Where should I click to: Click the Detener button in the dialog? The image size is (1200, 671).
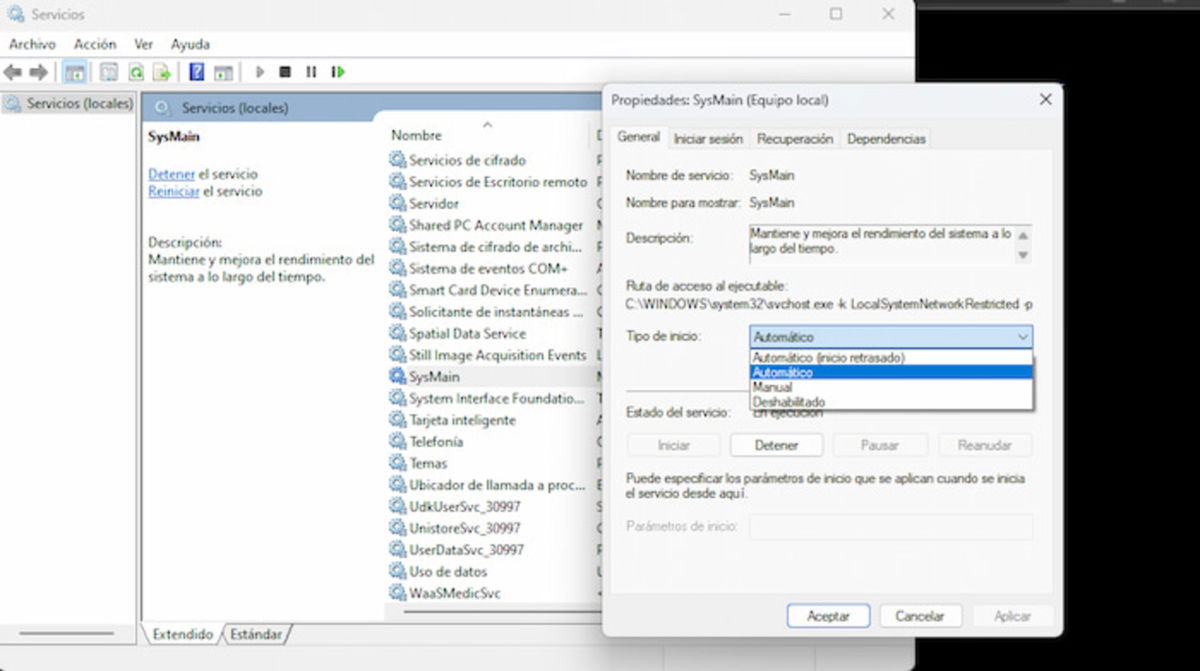tap(776, 444)
